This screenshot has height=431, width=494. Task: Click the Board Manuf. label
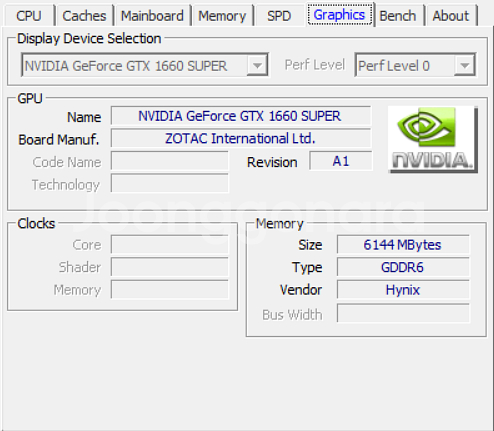coord(59,139)
